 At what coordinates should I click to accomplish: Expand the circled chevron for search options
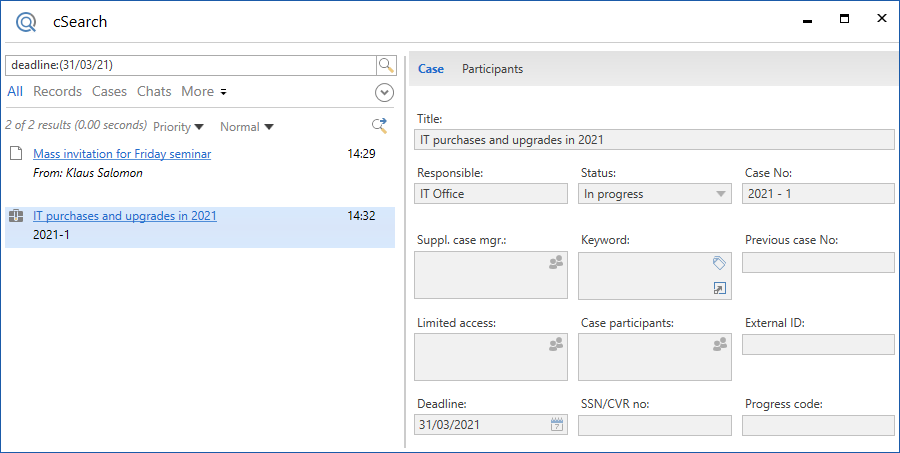coord(385,92)
